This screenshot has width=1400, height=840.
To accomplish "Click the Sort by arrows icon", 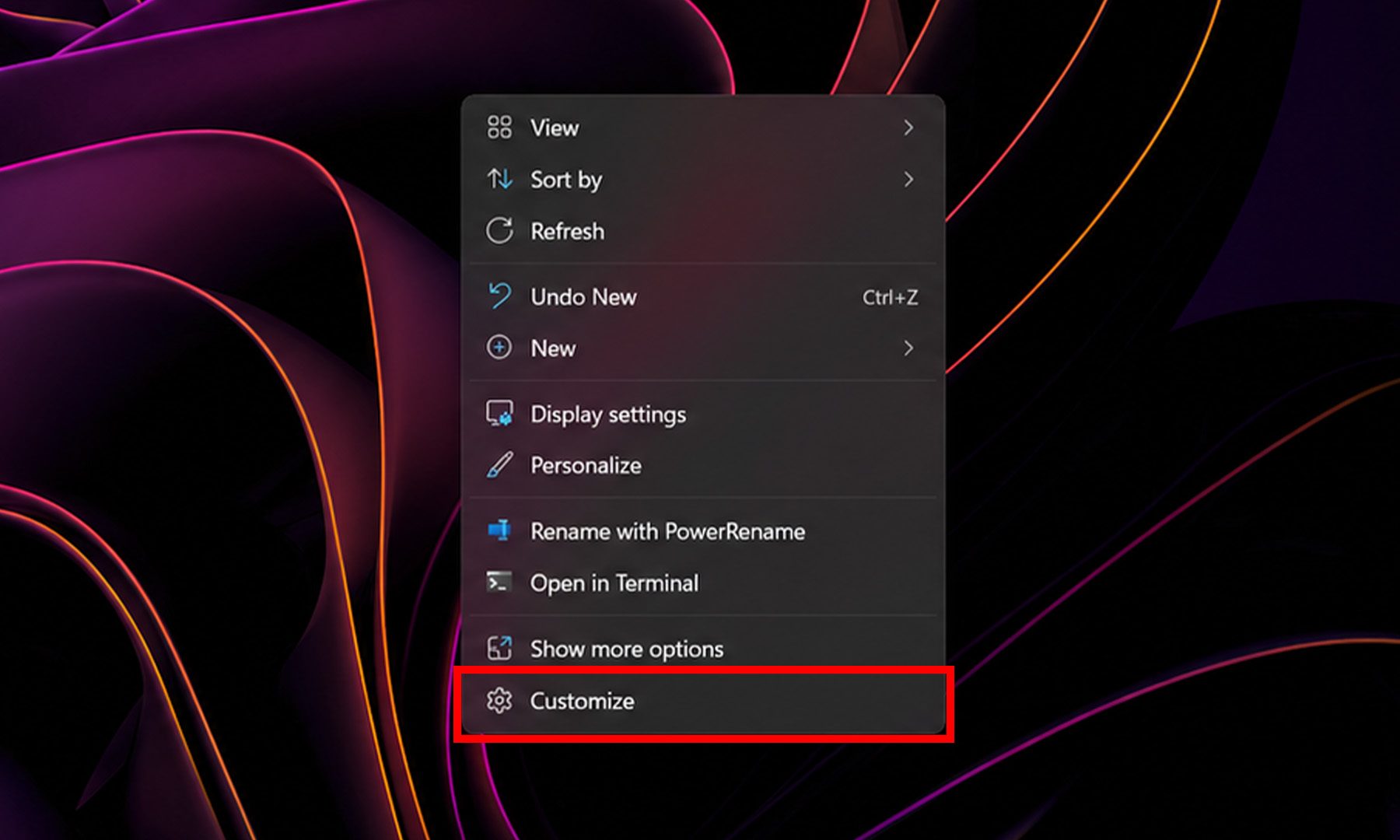I will tap(499, 179).
